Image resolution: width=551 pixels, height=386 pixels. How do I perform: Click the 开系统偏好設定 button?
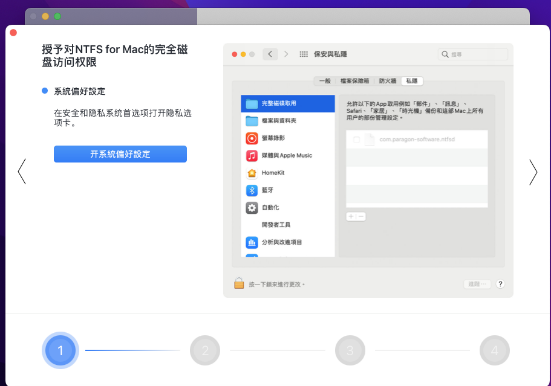[120, 154]
